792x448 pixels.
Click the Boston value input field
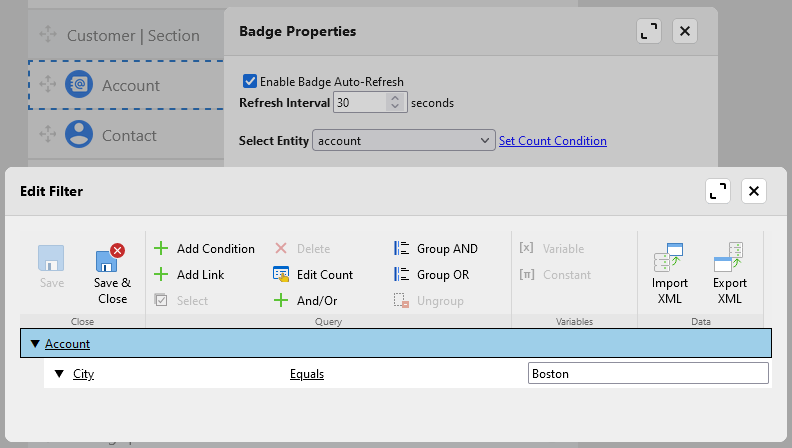point(648,374)
